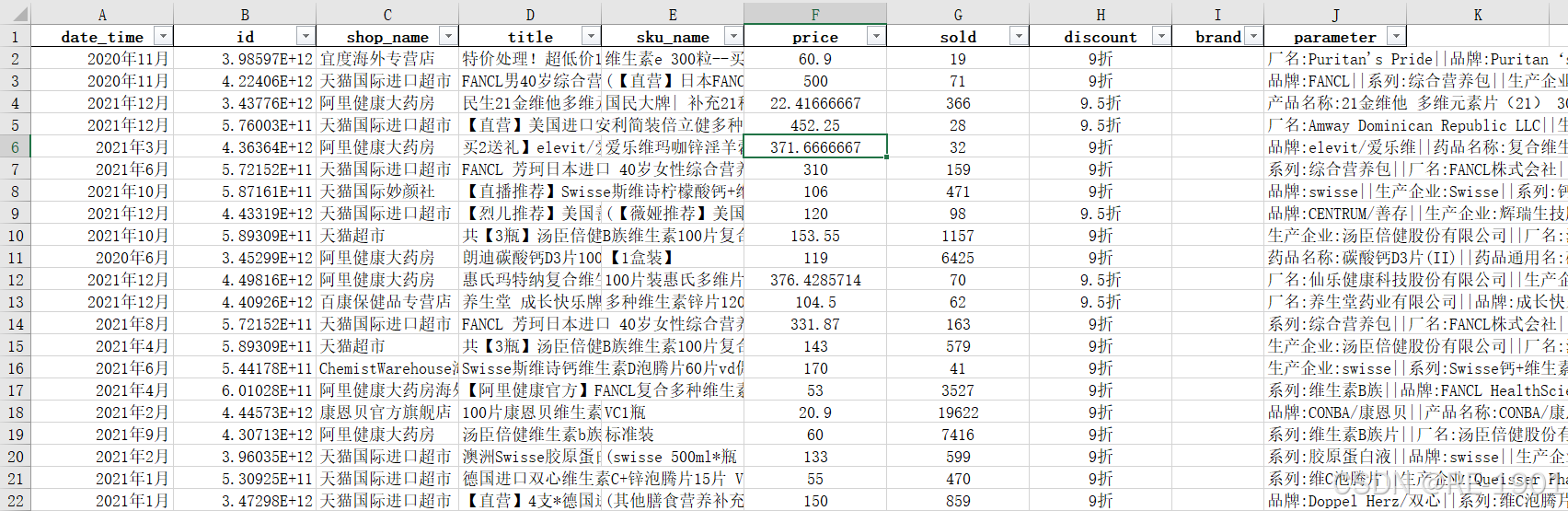The image size is (1568, 511).
Task: Click the discount cell in the row with price 104.5
Action: point(1101,302)
